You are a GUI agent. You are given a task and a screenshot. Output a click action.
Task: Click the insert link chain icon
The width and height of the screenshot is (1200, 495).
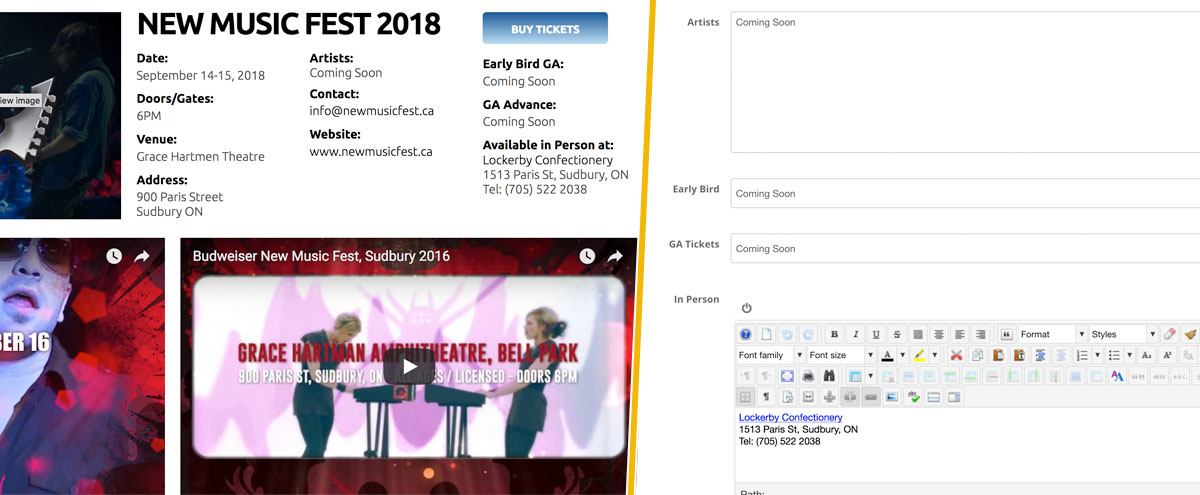pyautogui.click(x=870, y=397)
